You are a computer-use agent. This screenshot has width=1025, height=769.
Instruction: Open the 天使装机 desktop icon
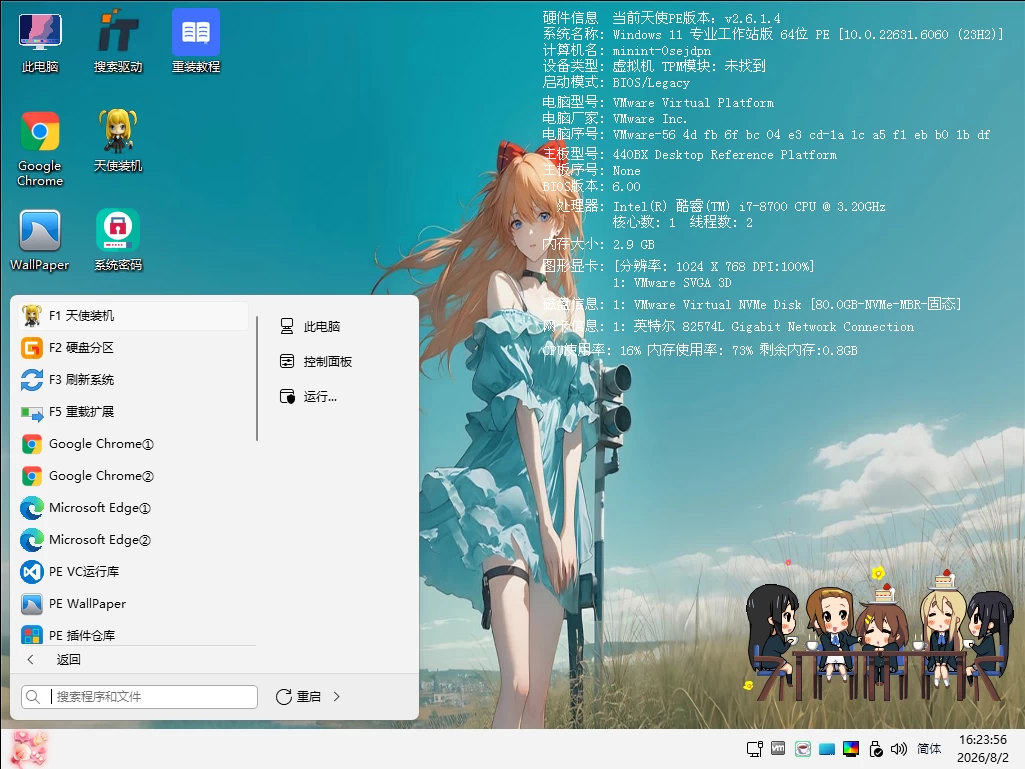click(118, 141)
